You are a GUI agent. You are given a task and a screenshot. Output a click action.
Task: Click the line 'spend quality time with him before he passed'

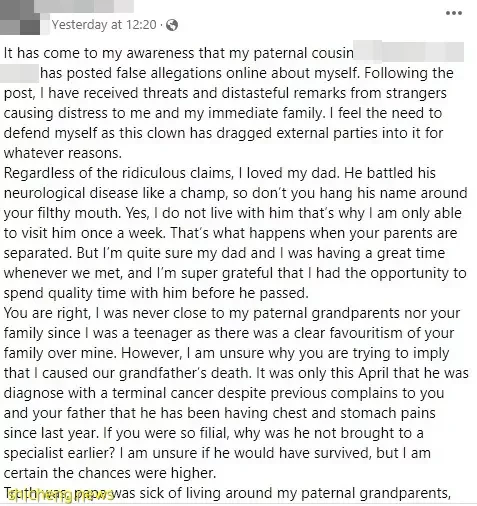click(156, 293)
